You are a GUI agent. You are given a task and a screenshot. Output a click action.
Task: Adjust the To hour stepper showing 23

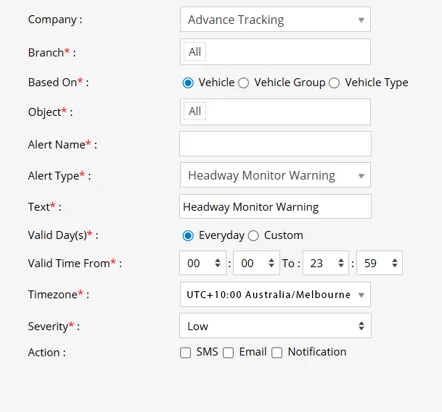click(341, 263)
